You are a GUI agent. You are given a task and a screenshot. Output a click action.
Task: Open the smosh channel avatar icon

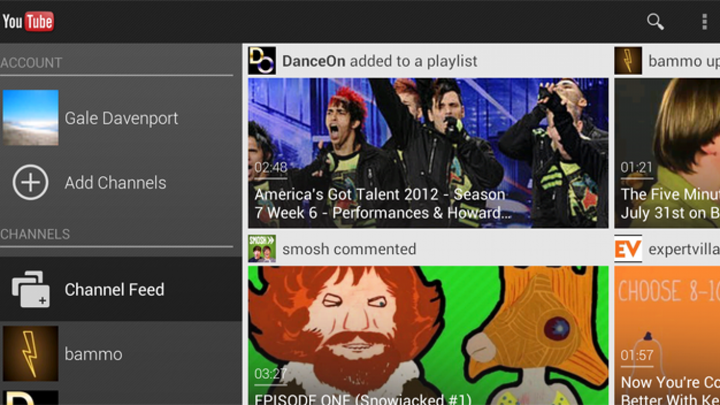[x=262, y=248]
